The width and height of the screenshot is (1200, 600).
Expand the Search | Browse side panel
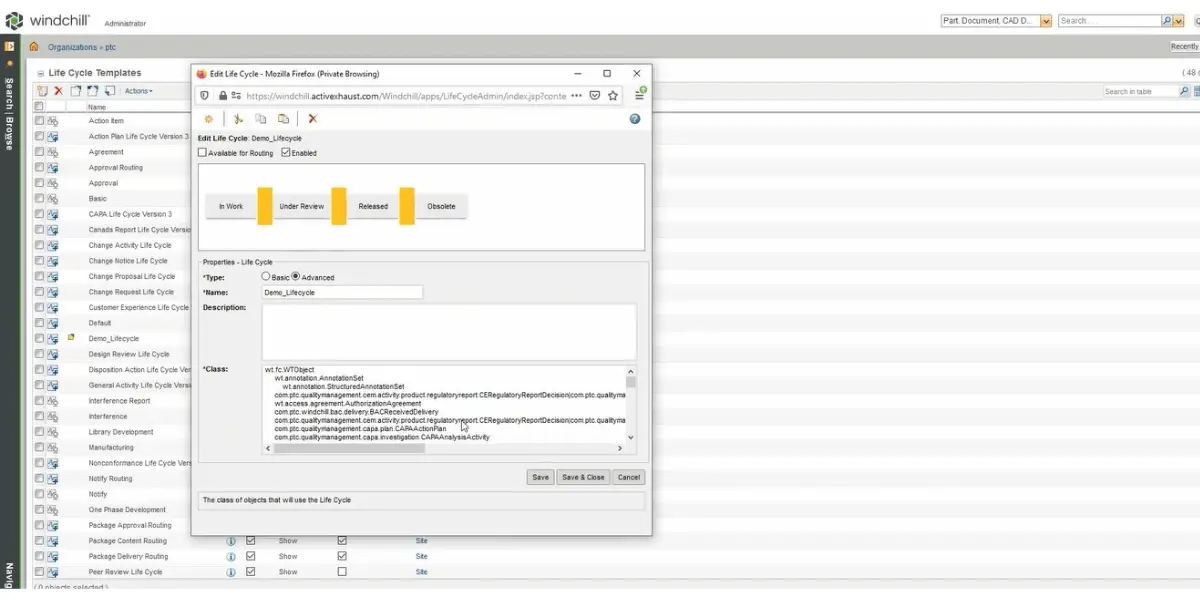point(10,46)
